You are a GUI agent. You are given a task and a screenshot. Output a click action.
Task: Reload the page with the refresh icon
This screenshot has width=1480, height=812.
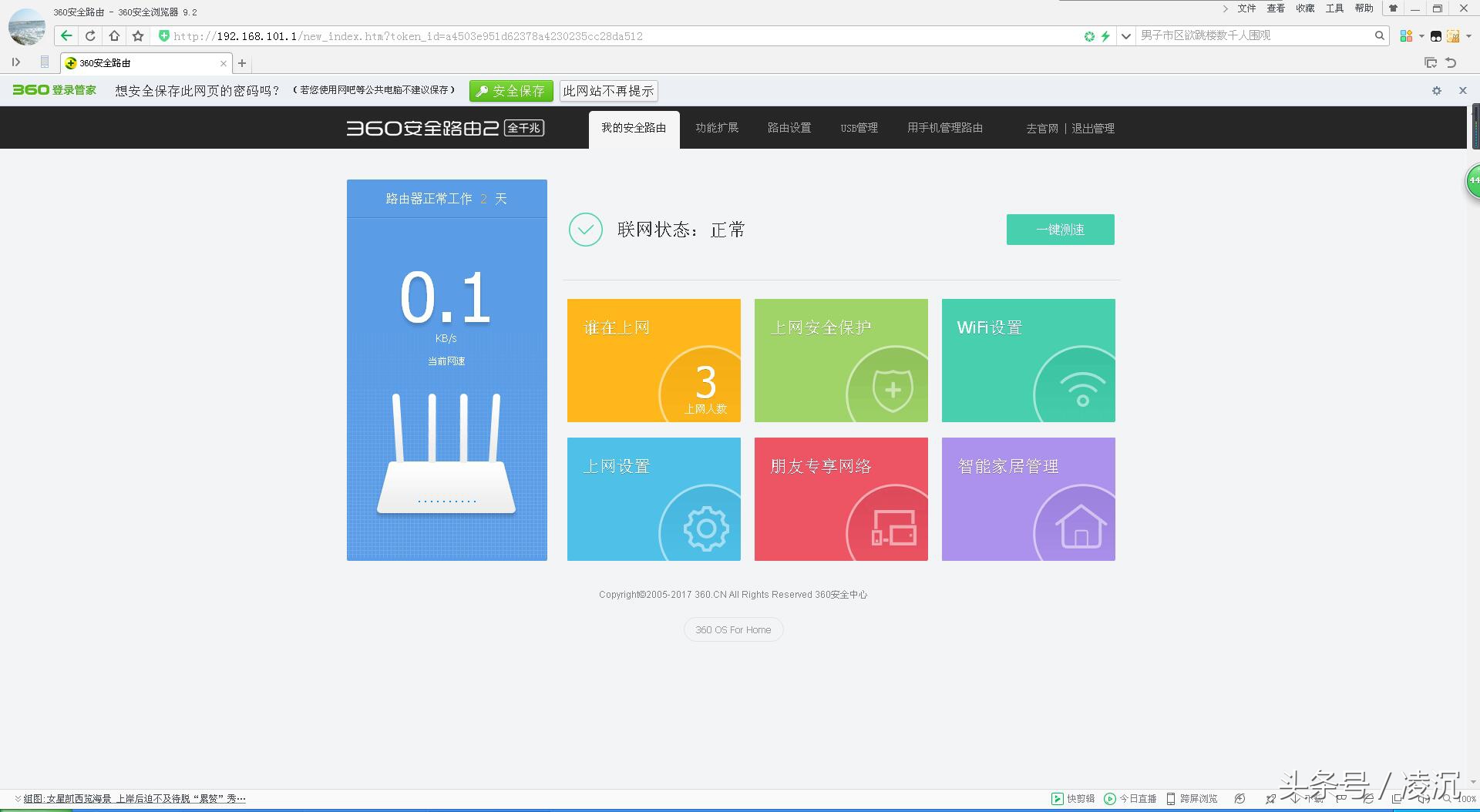[x=90, y=35]
